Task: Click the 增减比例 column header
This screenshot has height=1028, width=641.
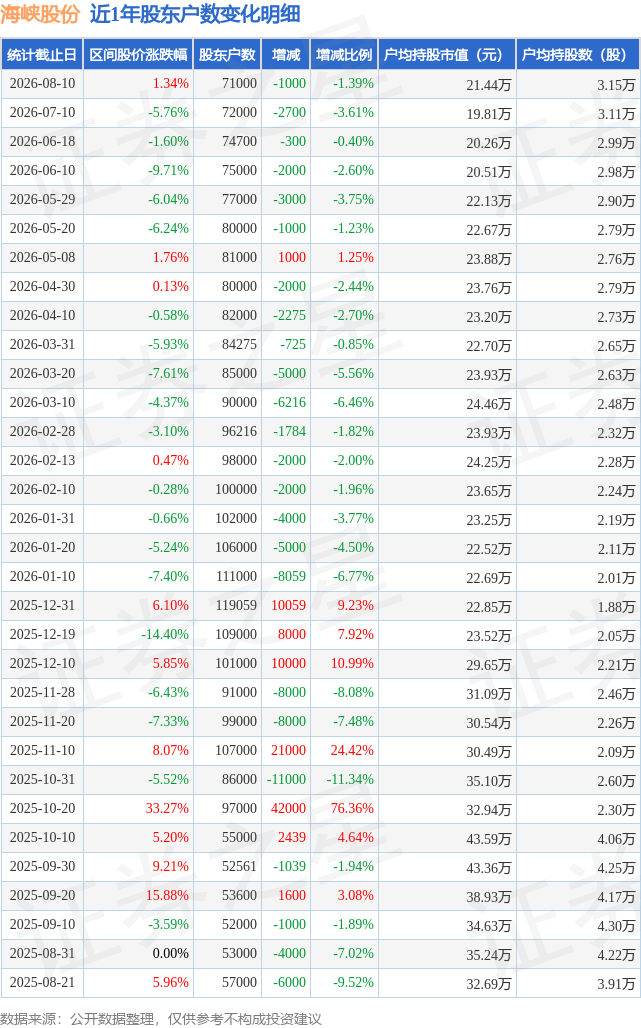Action: pyautogui.click(x=344, y=54)
